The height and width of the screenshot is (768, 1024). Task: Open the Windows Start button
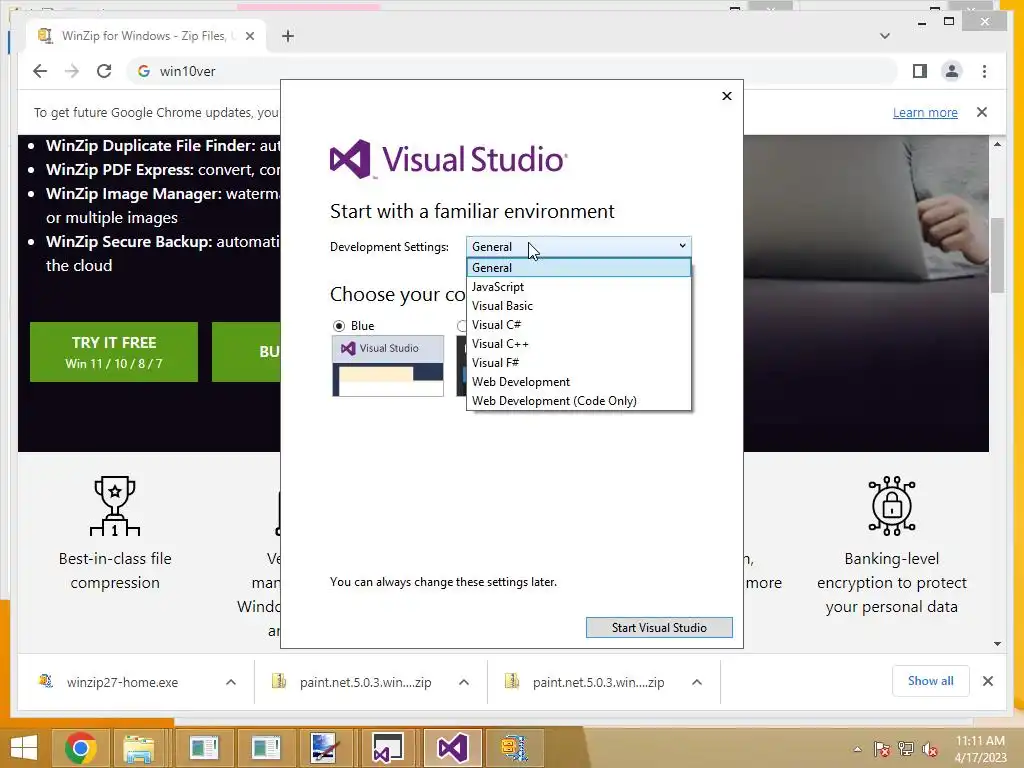tap(24, 748)
